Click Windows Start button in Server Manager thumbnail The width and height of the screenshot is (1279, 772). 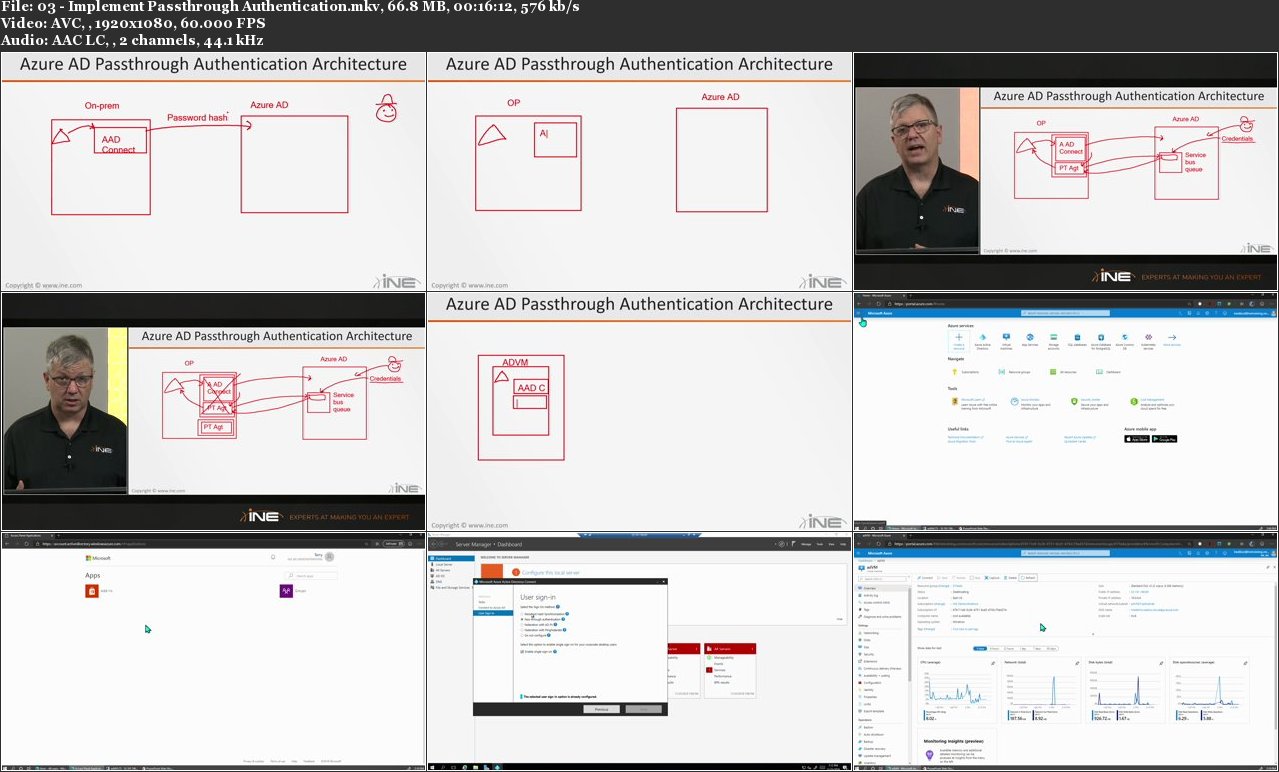click(432, 768)
